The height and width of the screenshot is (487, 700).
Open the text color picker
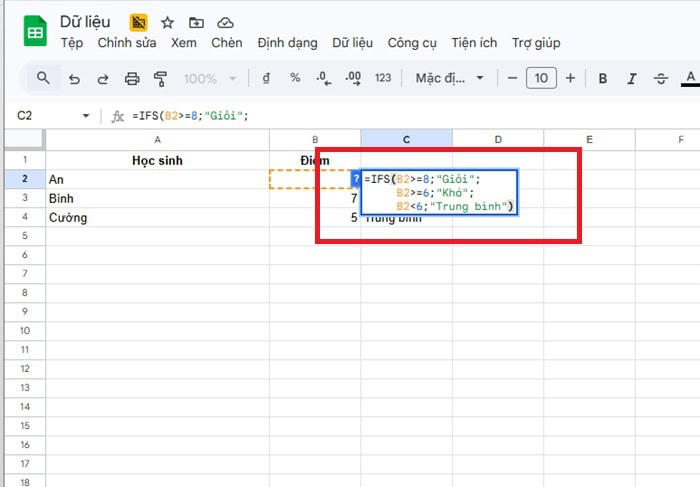(689, 78)
